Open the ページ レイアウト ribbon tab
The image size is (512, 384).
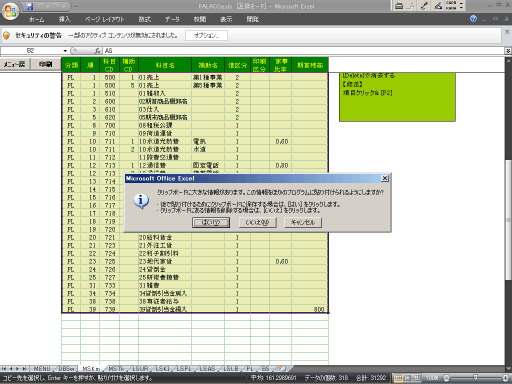(105, 19)
